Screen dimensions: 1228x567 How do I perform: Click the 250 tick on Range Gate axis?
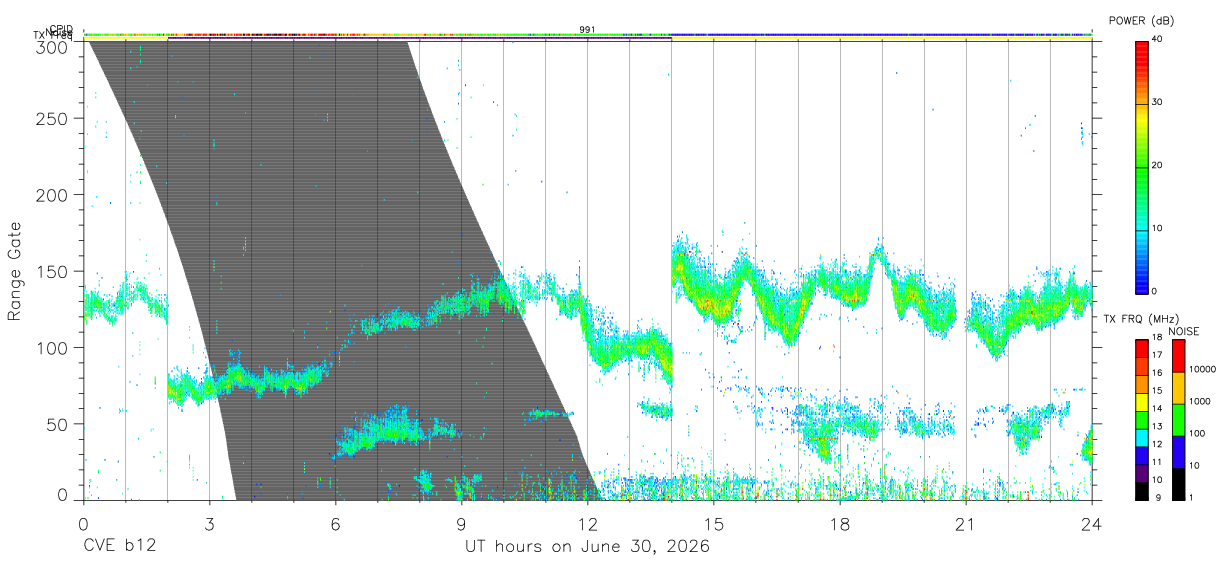coord(51,119)
